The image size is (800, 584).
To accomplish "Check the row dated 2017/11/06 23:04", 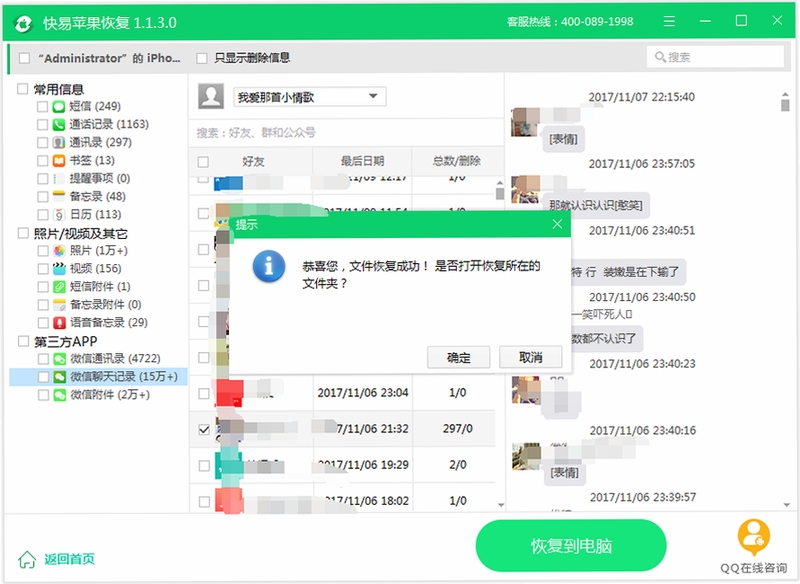I will click(x=204, y=393).
